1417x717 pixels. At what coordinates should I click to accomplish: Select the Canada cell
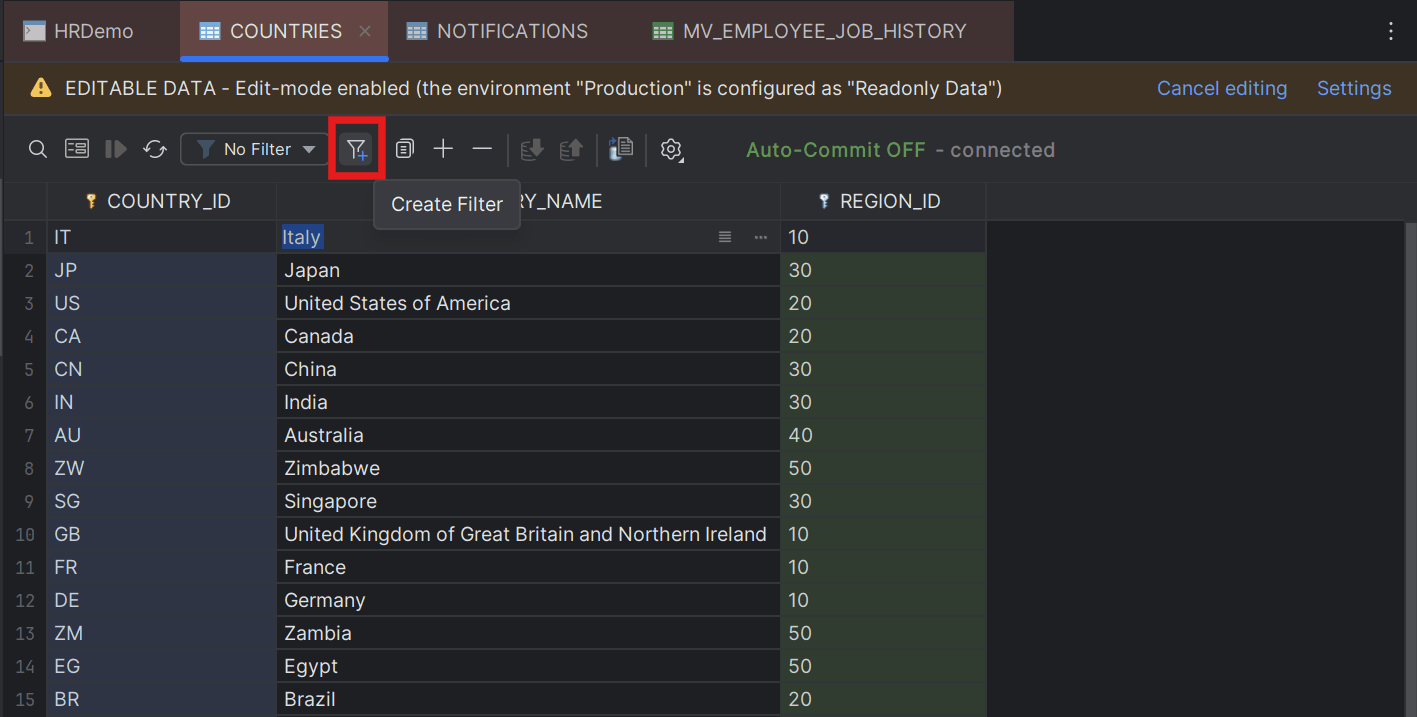point(528,336)
